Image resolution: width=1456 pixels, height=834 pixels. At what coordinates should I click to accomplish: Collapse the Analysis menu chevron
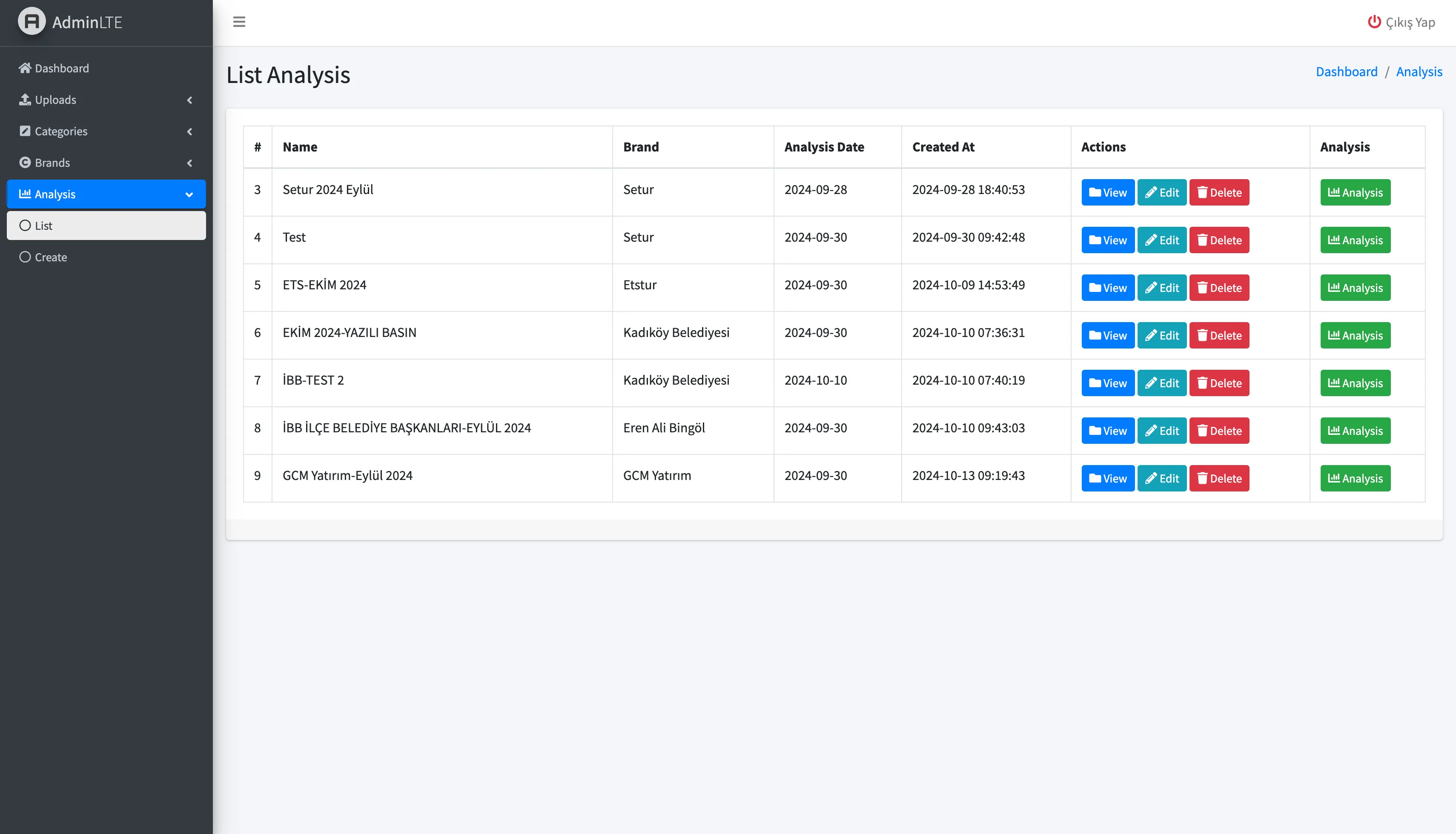click(189, 195)
